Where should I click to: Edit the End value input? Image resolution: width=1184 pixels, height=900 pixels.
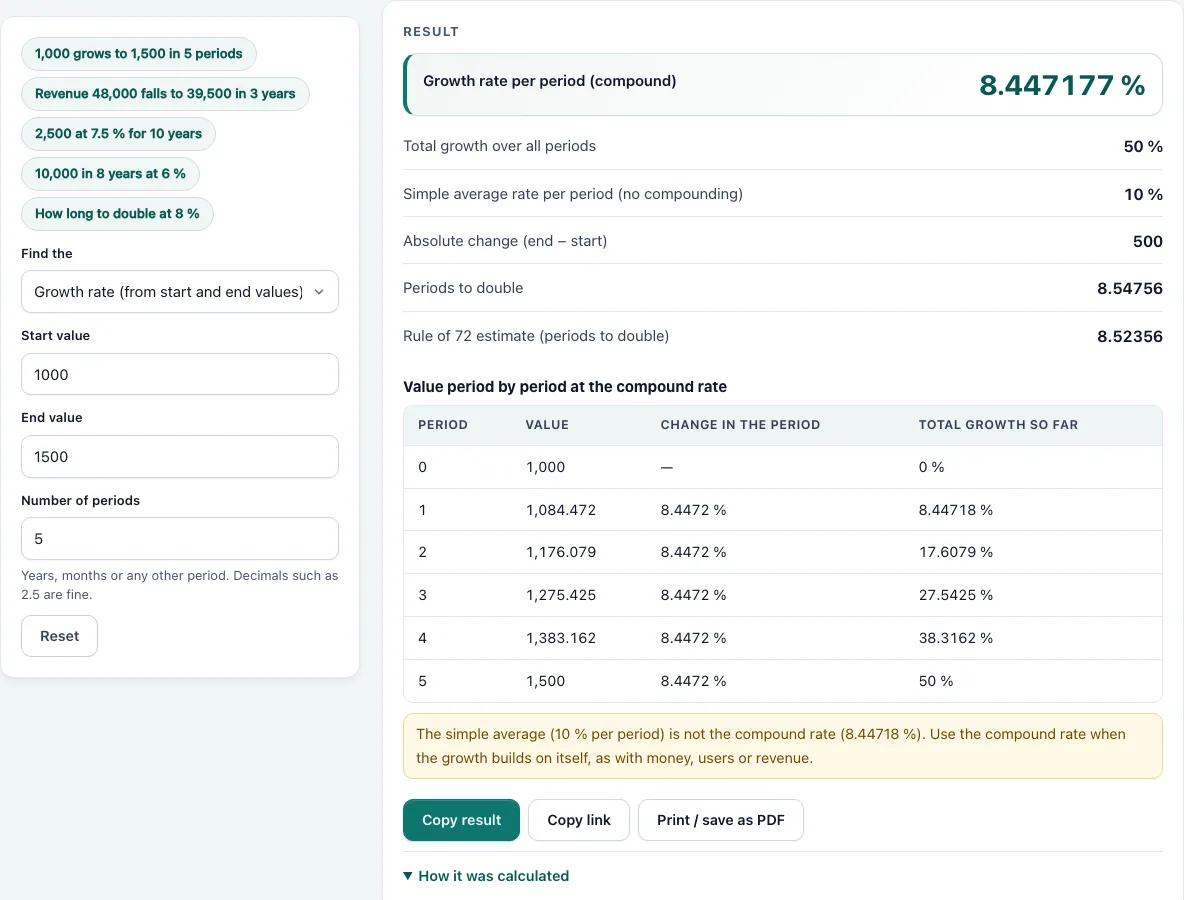(180, 457)
